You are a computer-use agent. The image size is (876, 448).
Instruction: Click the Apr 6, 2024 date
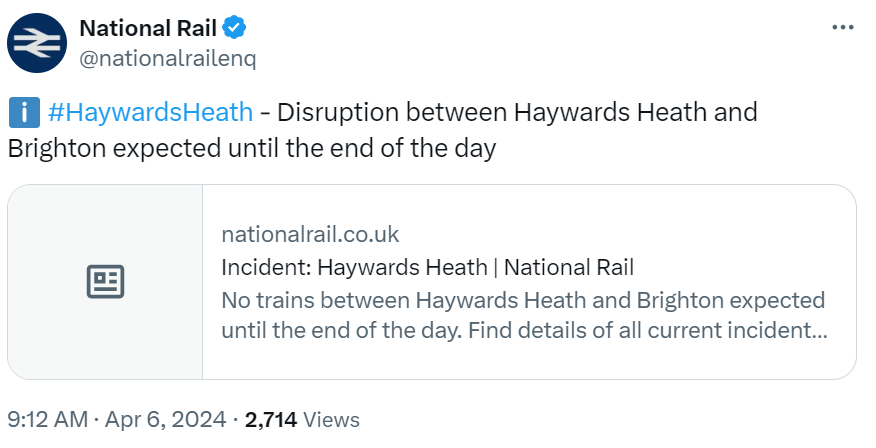166,420
